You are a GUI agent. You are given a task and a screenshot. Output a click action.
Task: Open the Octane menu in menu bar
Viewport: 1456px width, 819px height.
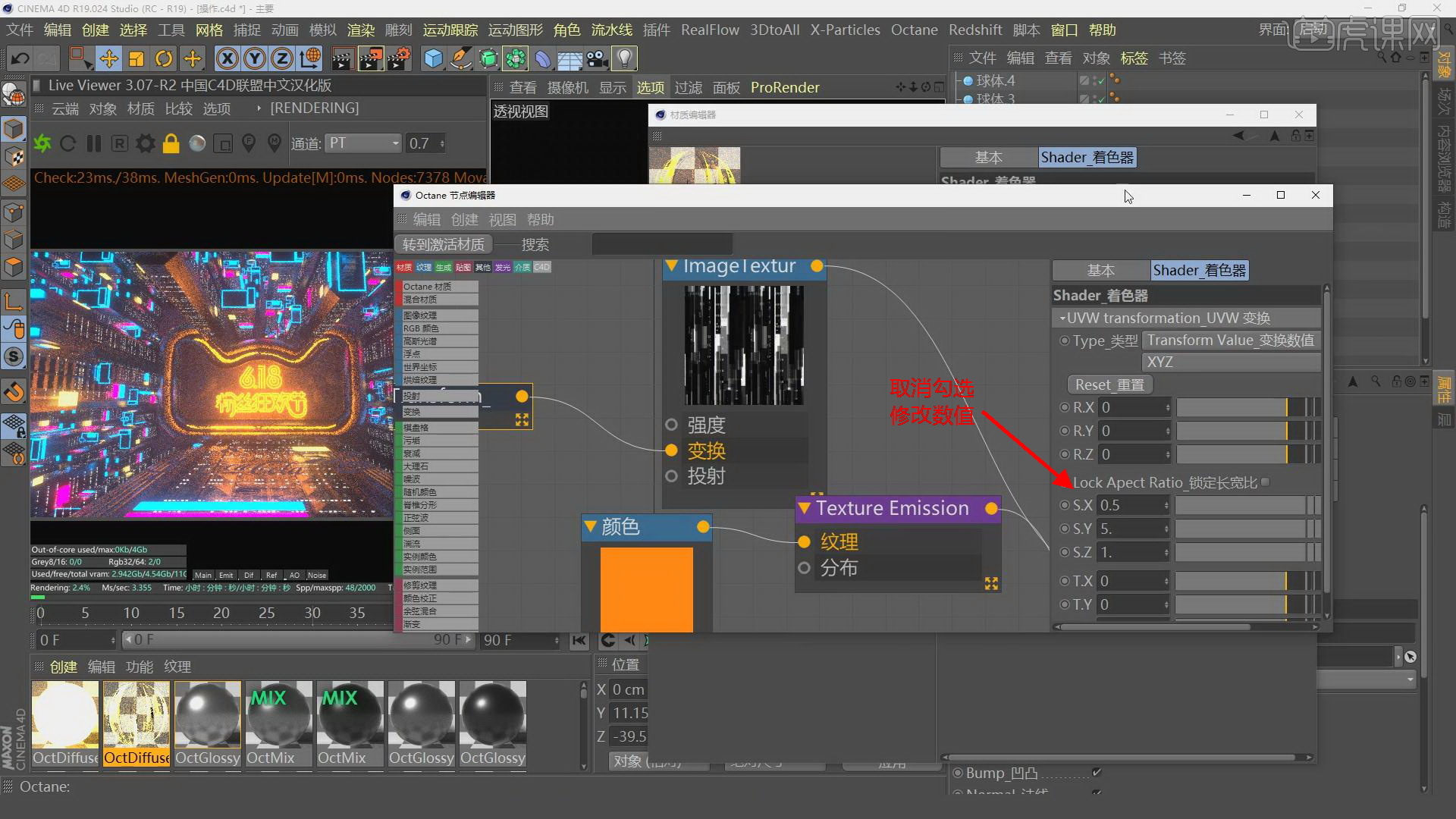[914, 30]
